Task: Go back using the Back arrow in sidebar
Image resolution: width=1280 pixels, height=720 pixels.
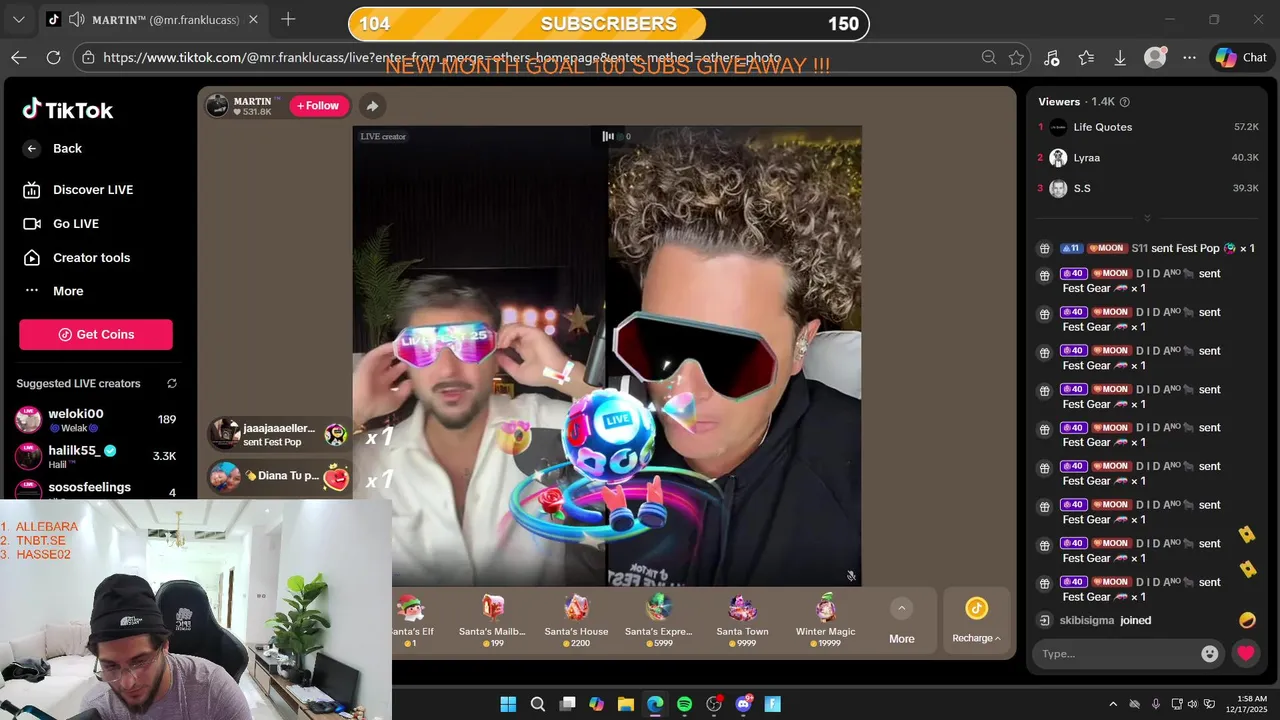Action: 32,148
